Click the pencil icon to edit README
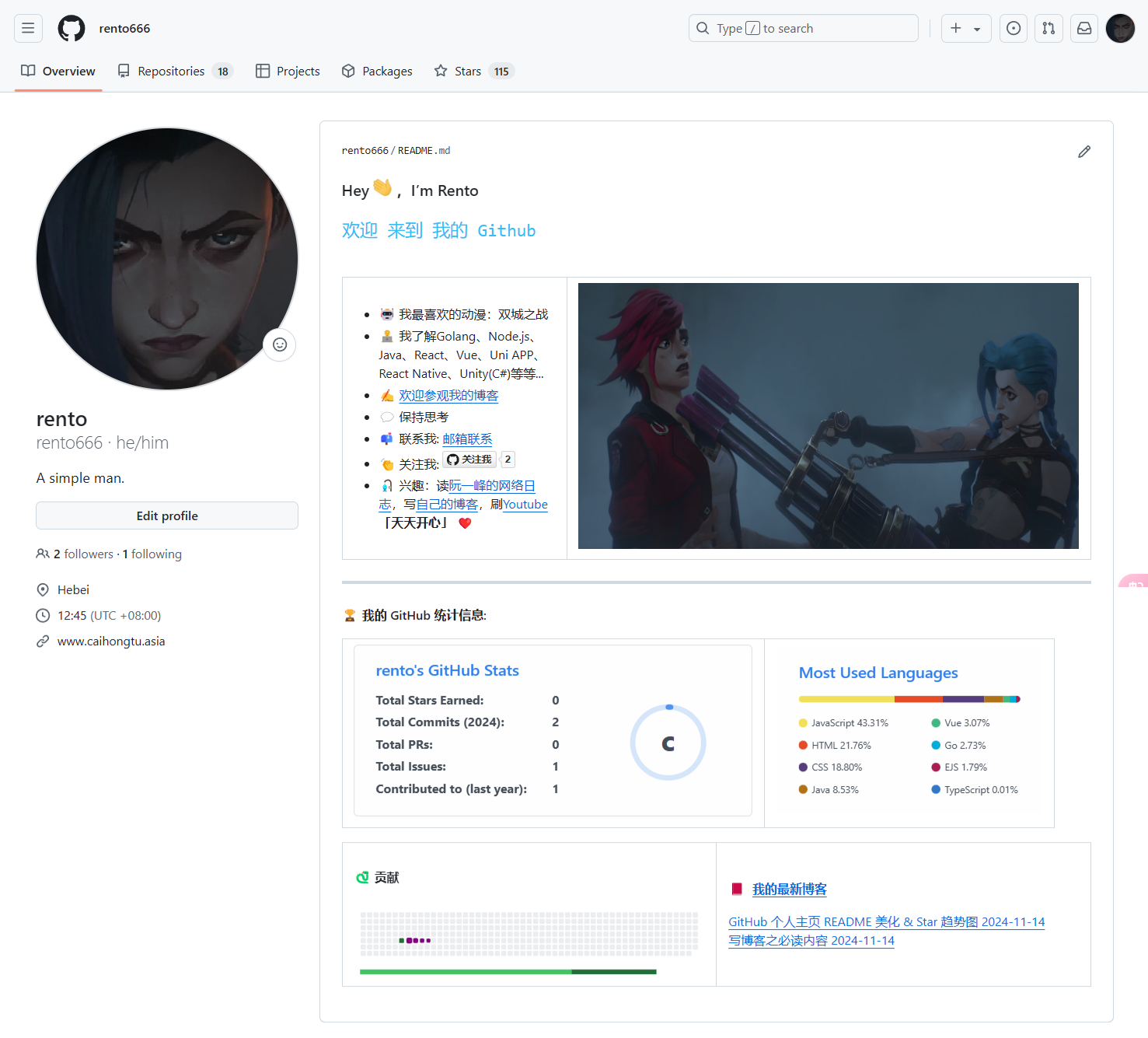Viewport: 1148px width, 1038px height. pyautogui.click(x=1084, y=152)
